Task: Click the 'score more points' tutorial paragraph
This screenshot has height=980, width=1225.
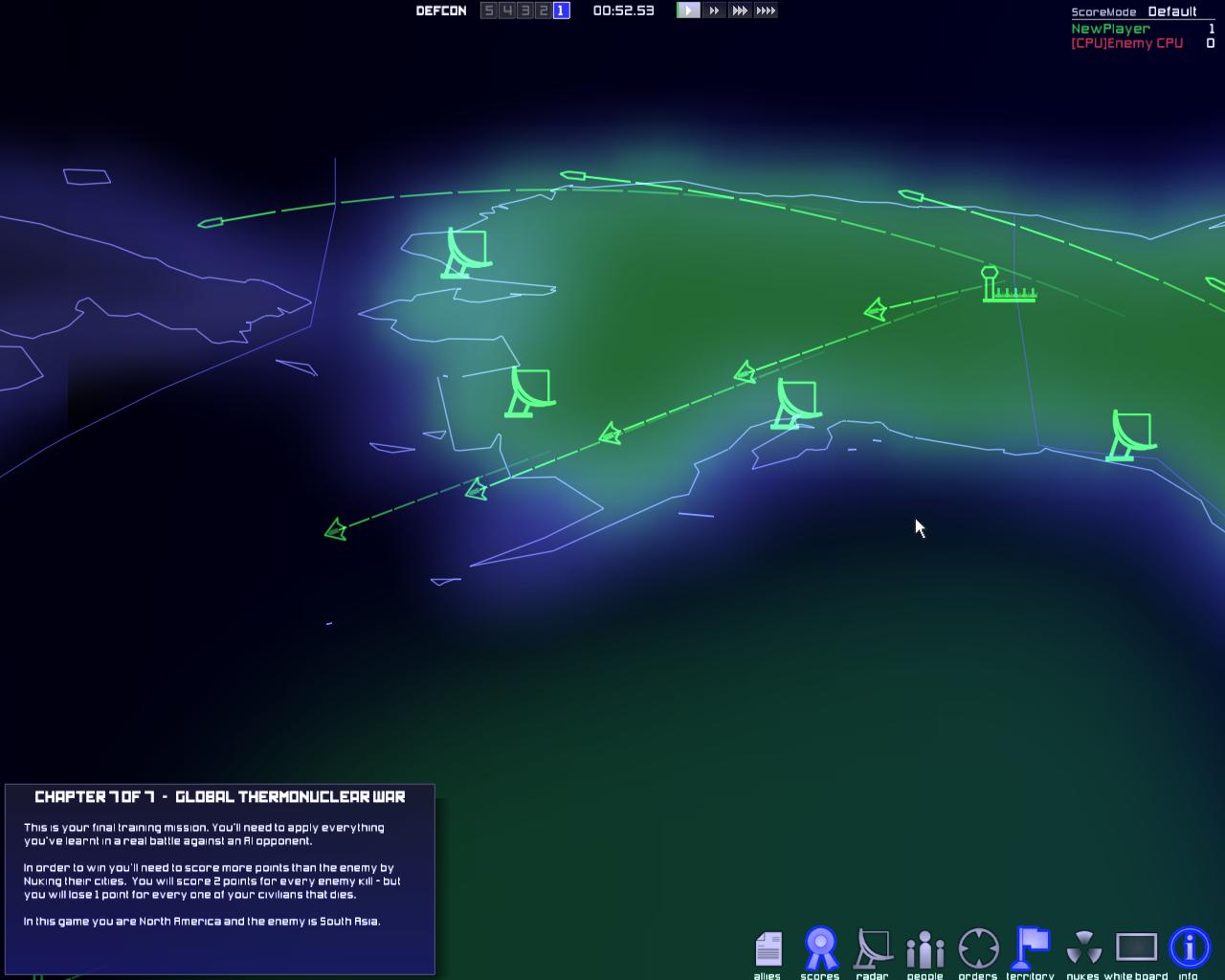Action: (212, 880)
